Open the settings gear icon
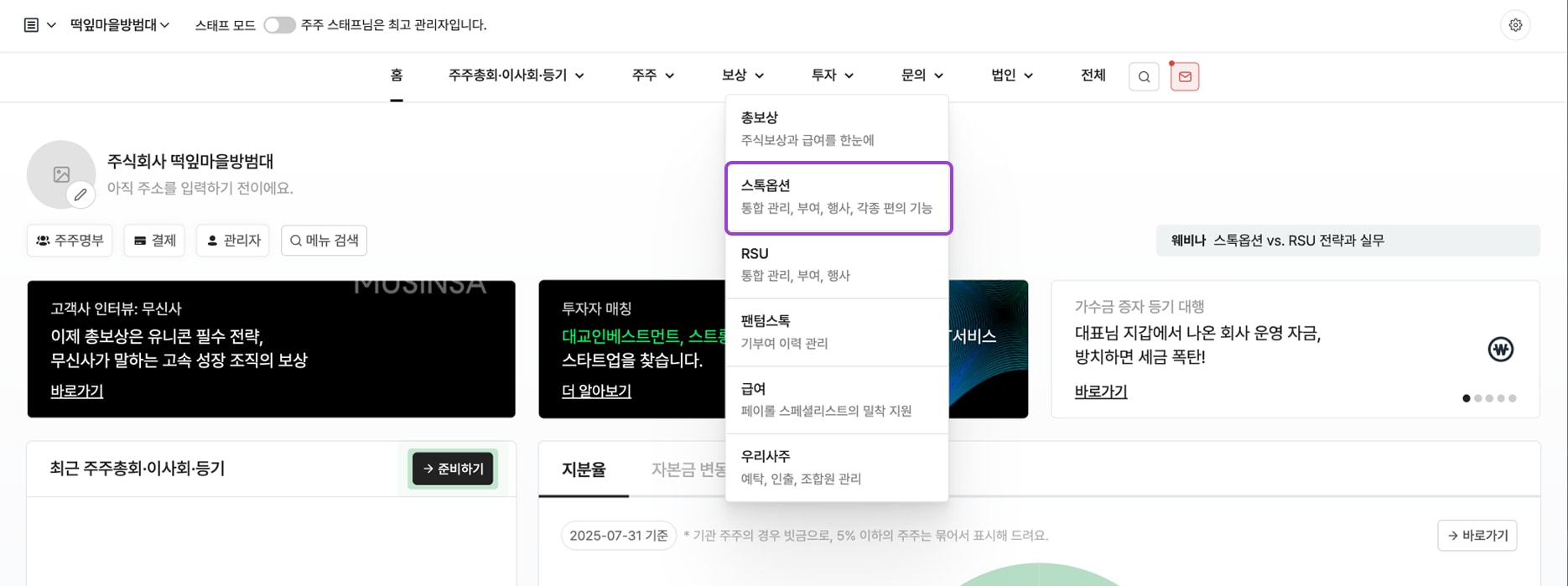Screen dimensions: 1568x586 1515,25
